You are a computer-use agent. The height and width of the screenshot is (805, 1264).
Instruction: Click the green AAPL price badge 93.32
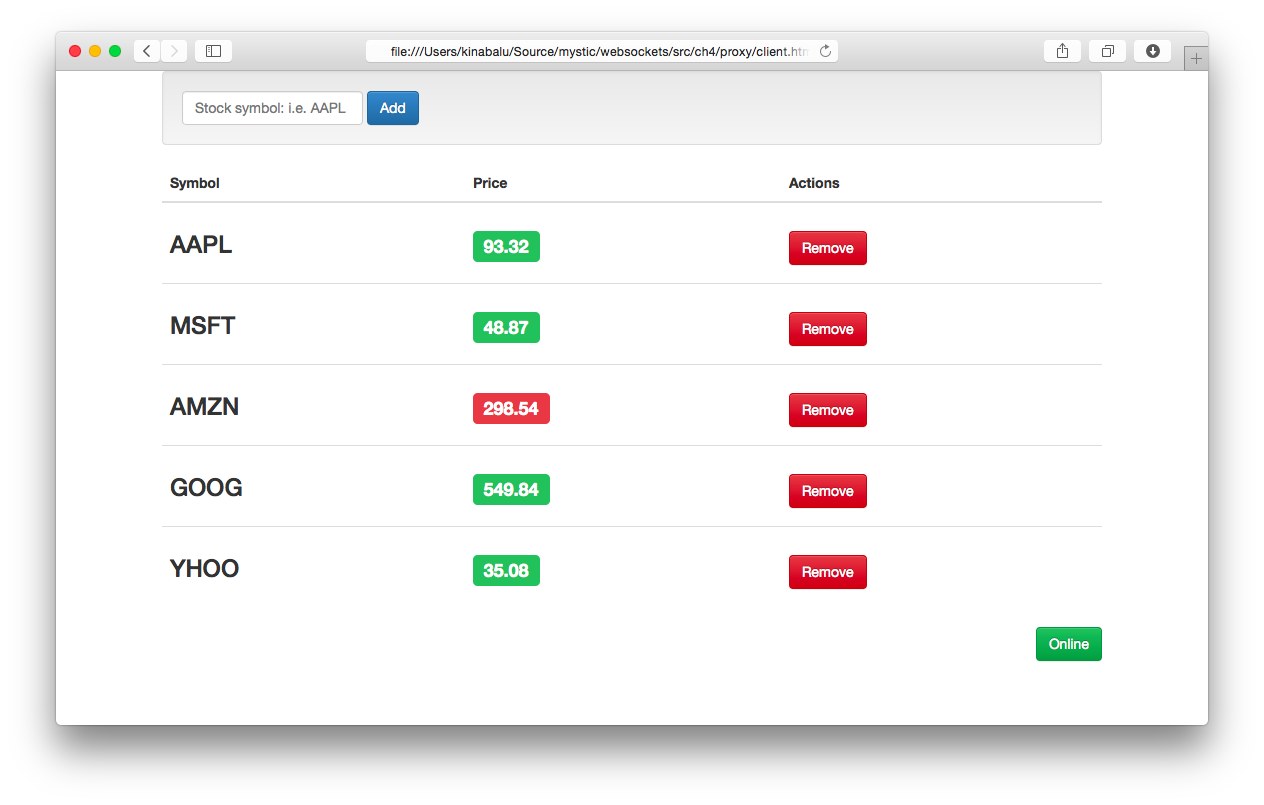click(x=506, y=246)
